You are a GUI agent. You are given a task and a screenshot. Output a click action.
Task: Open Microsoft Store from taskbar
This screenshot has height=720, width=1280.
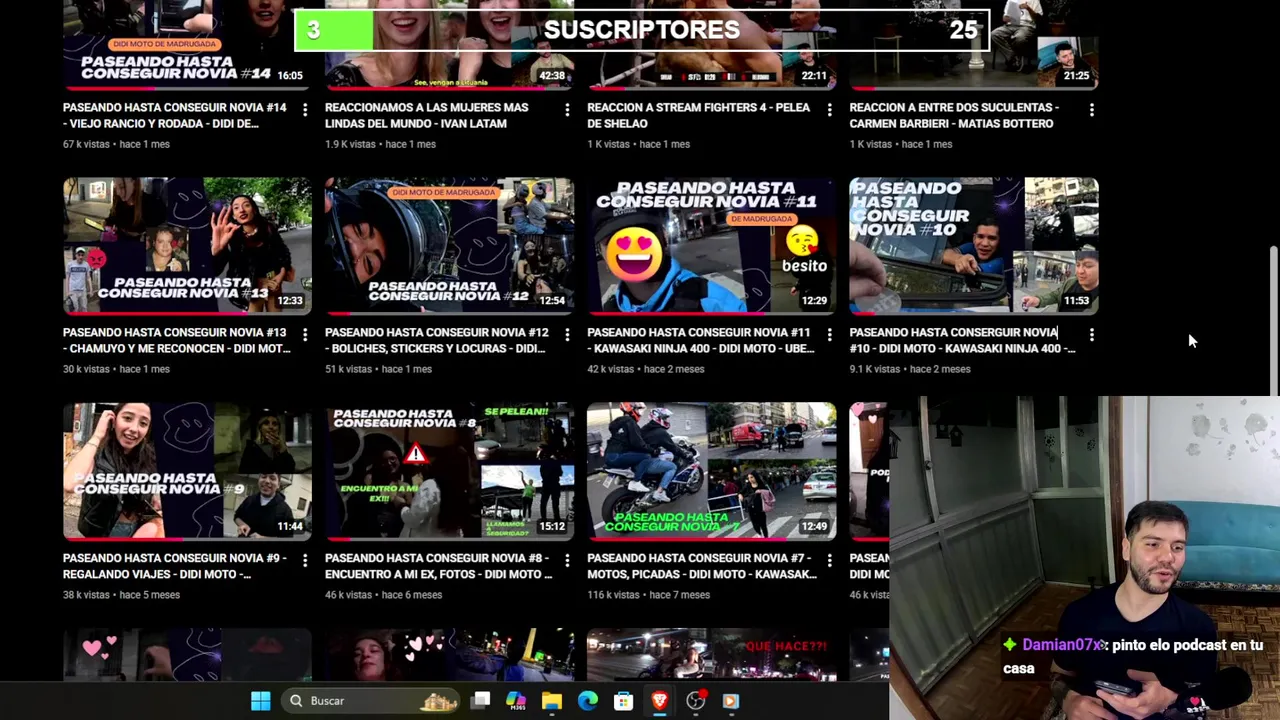tap(623, 701)
